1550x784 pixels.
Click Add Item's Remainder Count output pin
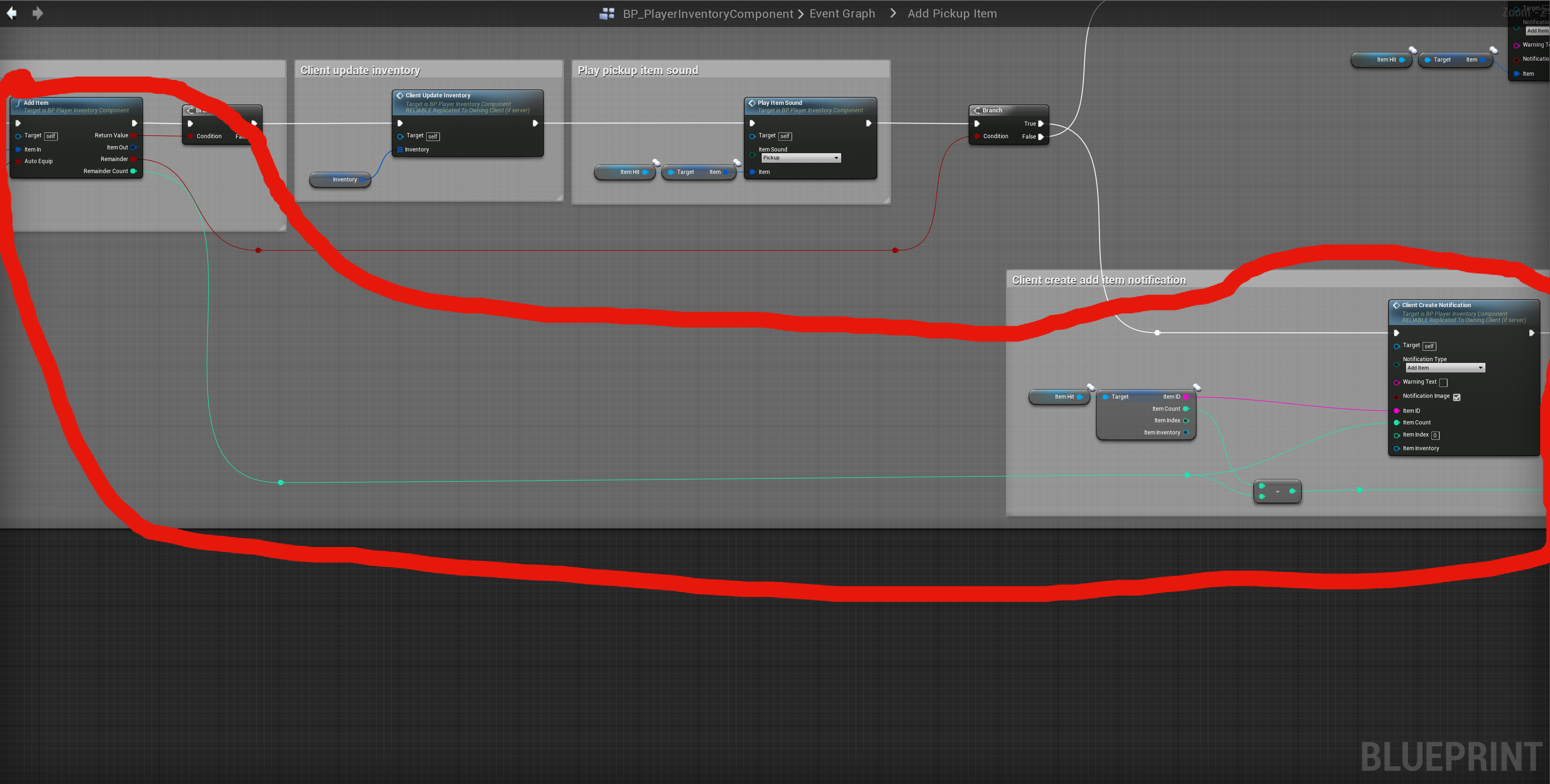(134, 171)
